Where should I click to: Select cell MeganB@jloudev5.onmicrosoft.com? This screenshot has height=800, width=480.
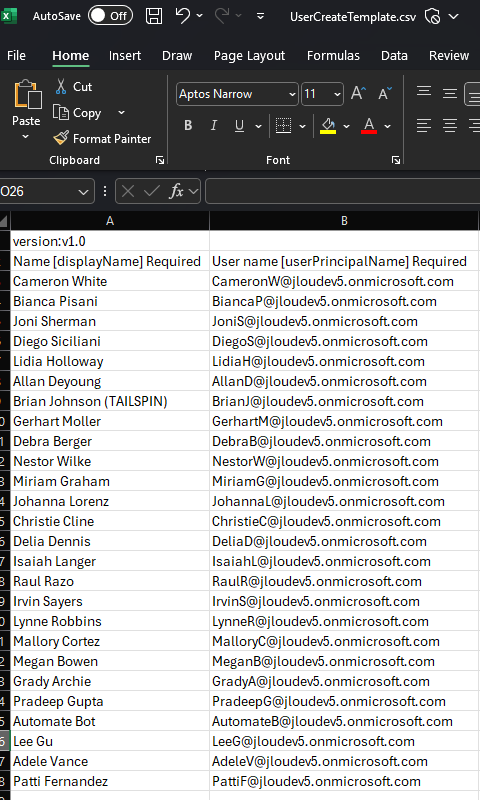point(344,661)
